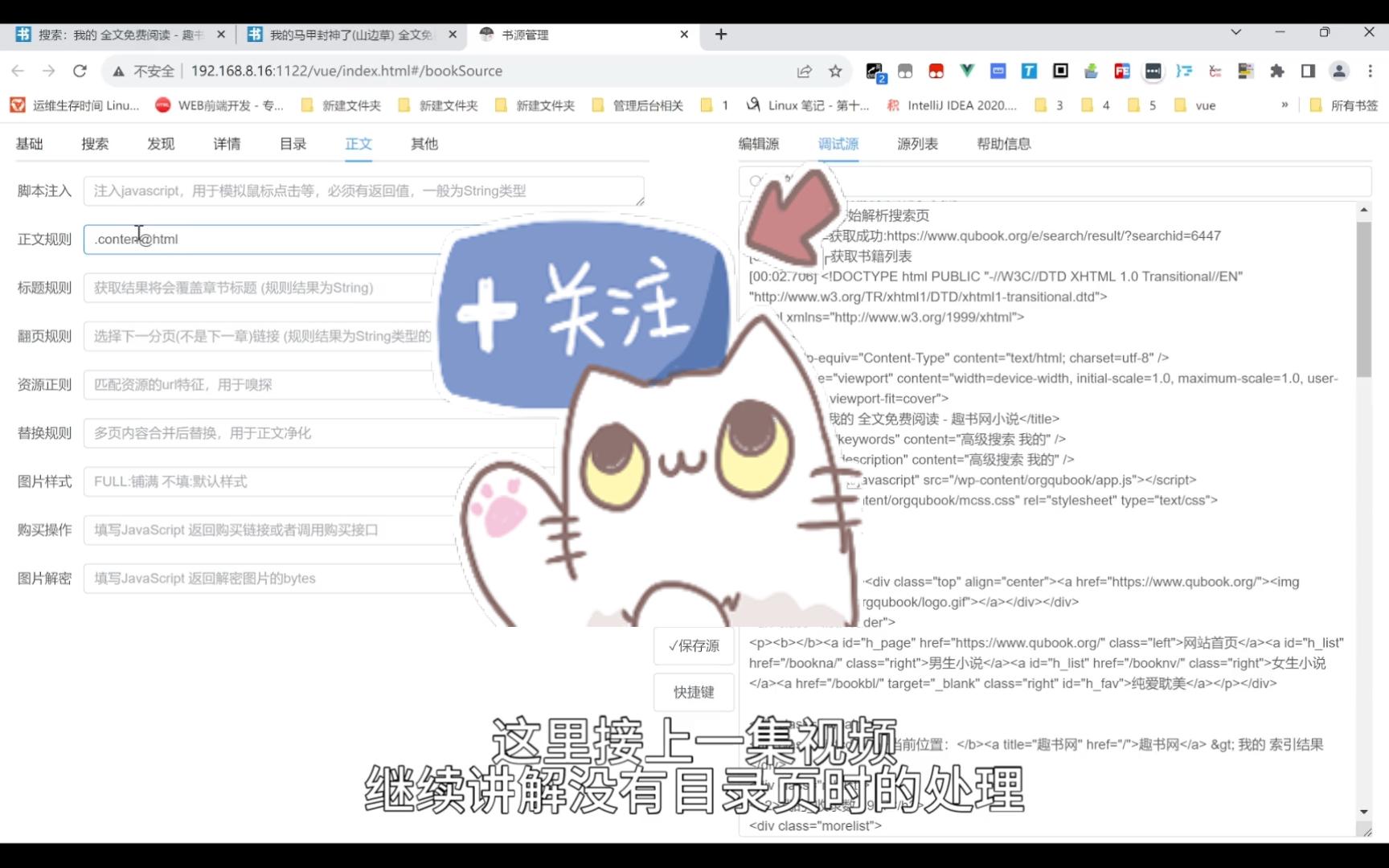Open the '所有书签' bookmarks folder

pyautogui.click(x=1344, y=105)
